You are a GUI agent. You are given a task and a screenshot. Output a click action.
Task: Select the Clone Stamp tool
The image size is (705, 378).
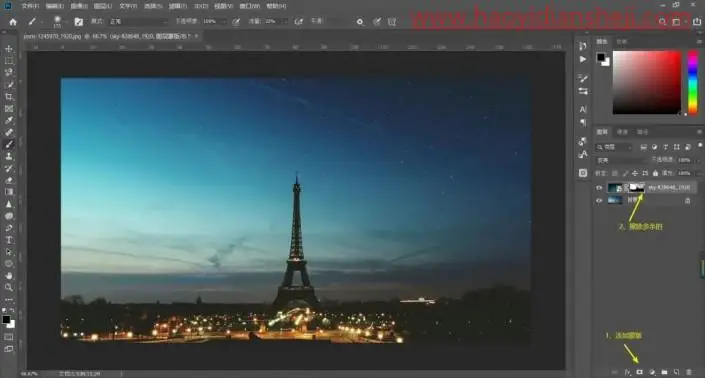(9, 156)
